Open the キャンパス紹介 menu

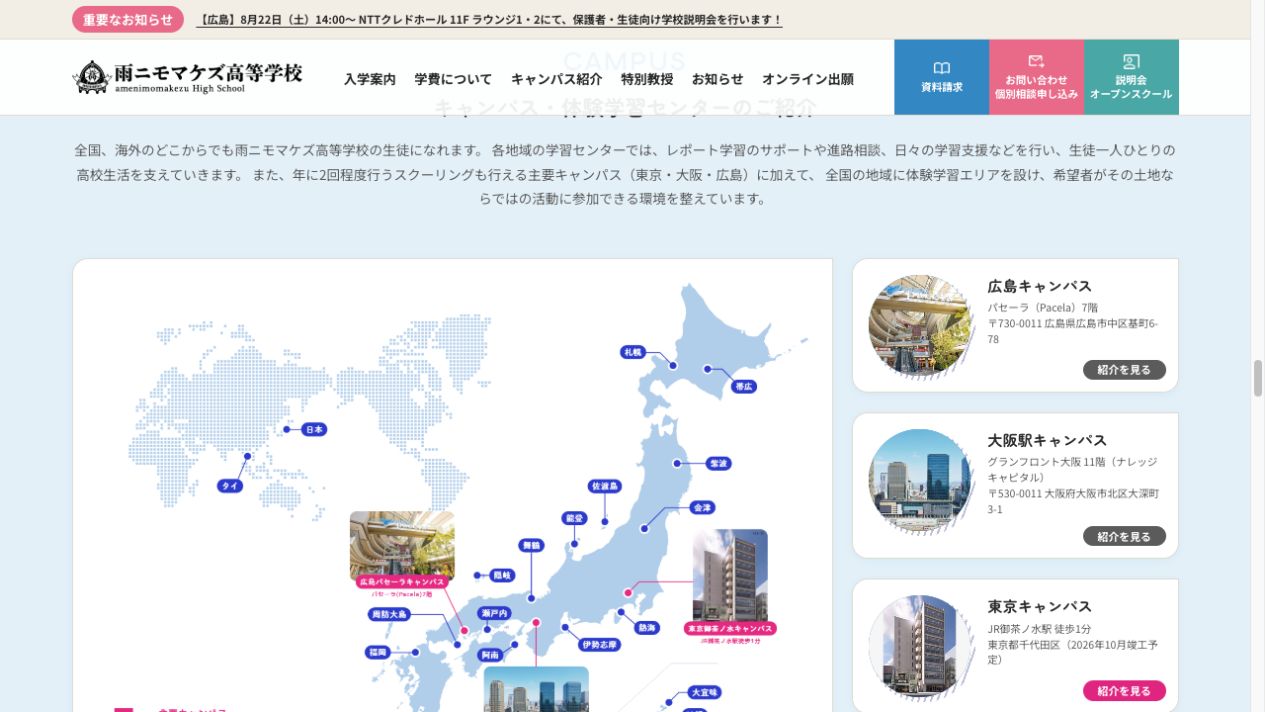tap(556, 79)
